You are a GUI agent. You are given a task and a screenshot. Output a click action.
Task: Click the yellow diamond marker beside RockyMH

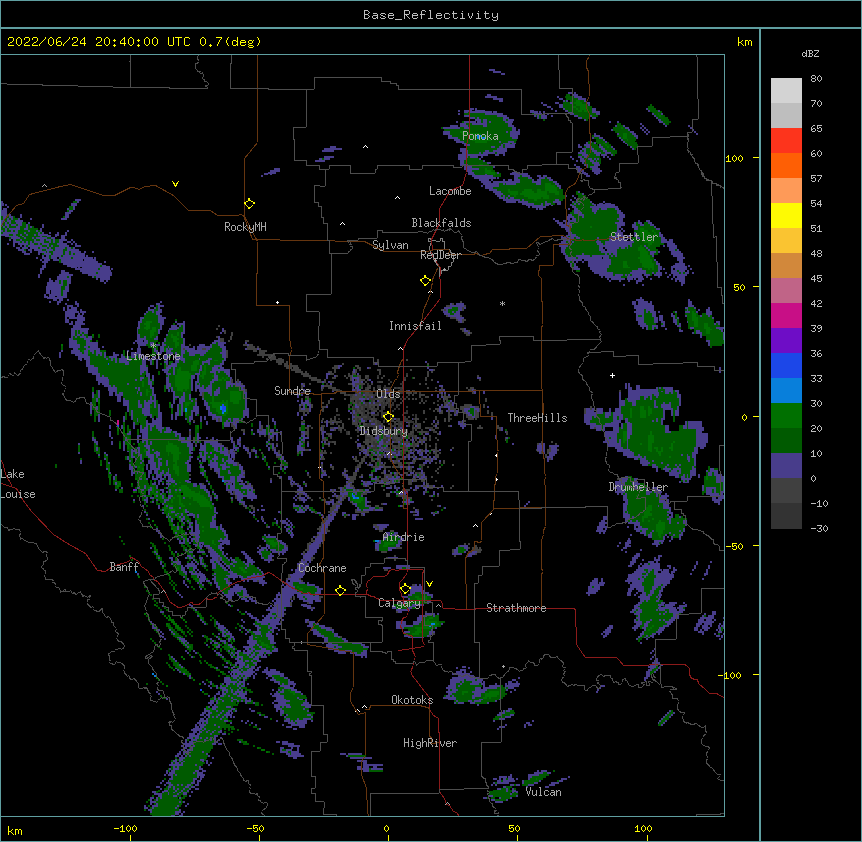(x=249, y=204)
